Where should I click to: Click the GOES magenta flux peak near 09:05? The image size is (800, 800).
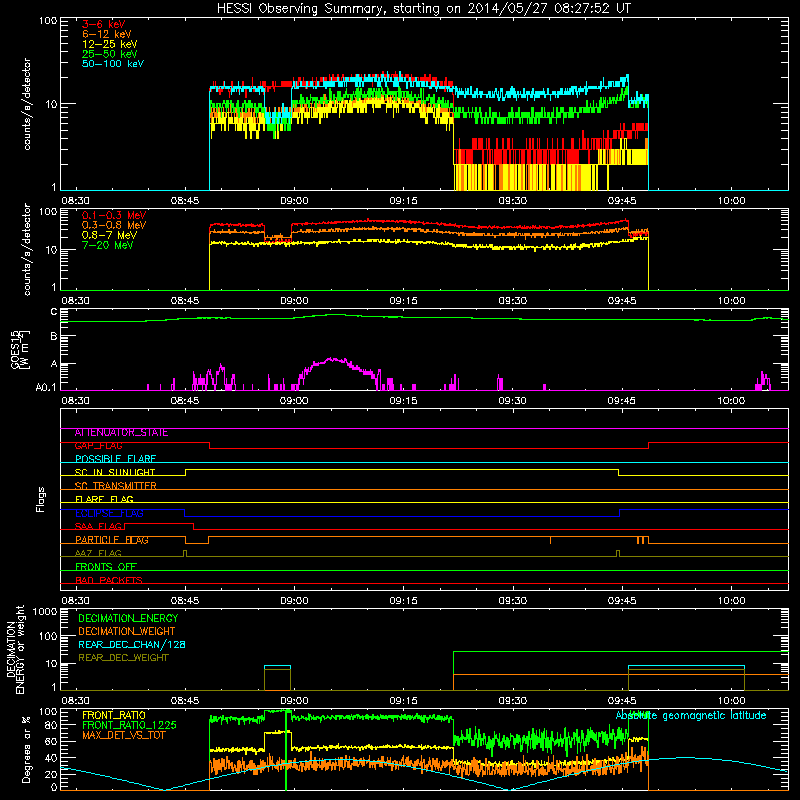click(333, 359)
